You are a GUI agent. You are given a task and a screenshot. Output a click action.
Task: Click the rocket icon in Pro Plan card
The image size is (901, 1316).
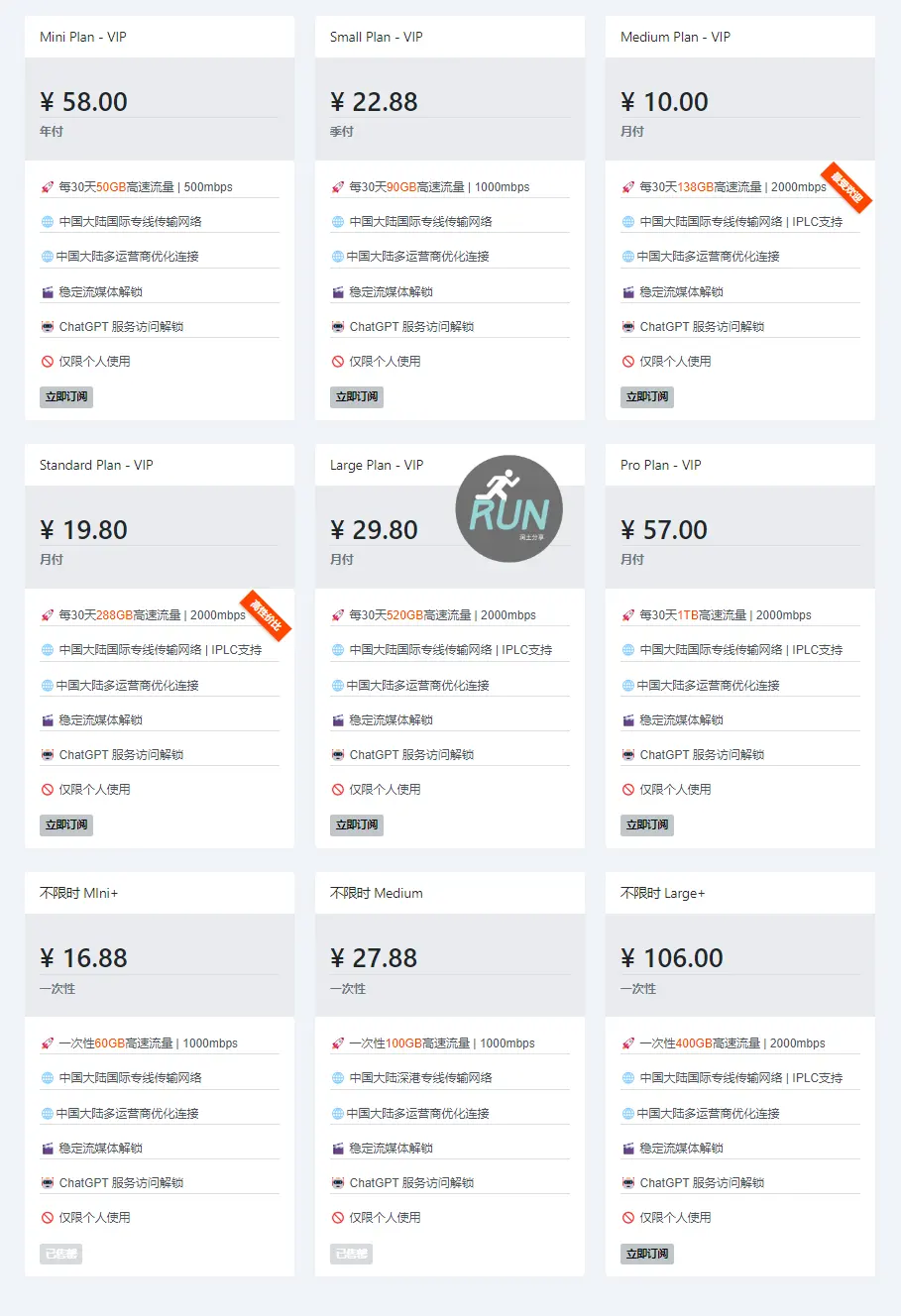[x=628, y=615]
